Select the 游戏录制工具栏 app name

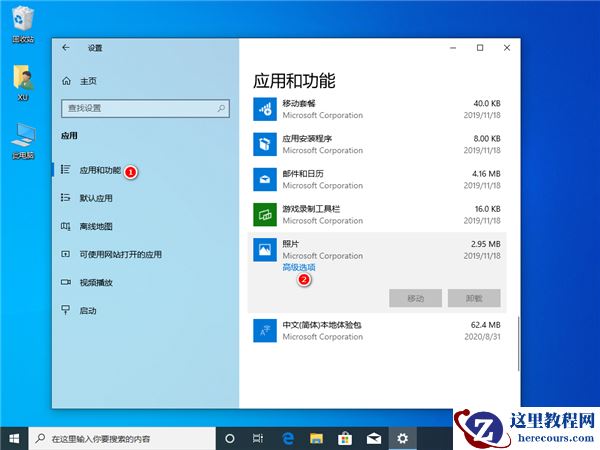pos(311,209)
